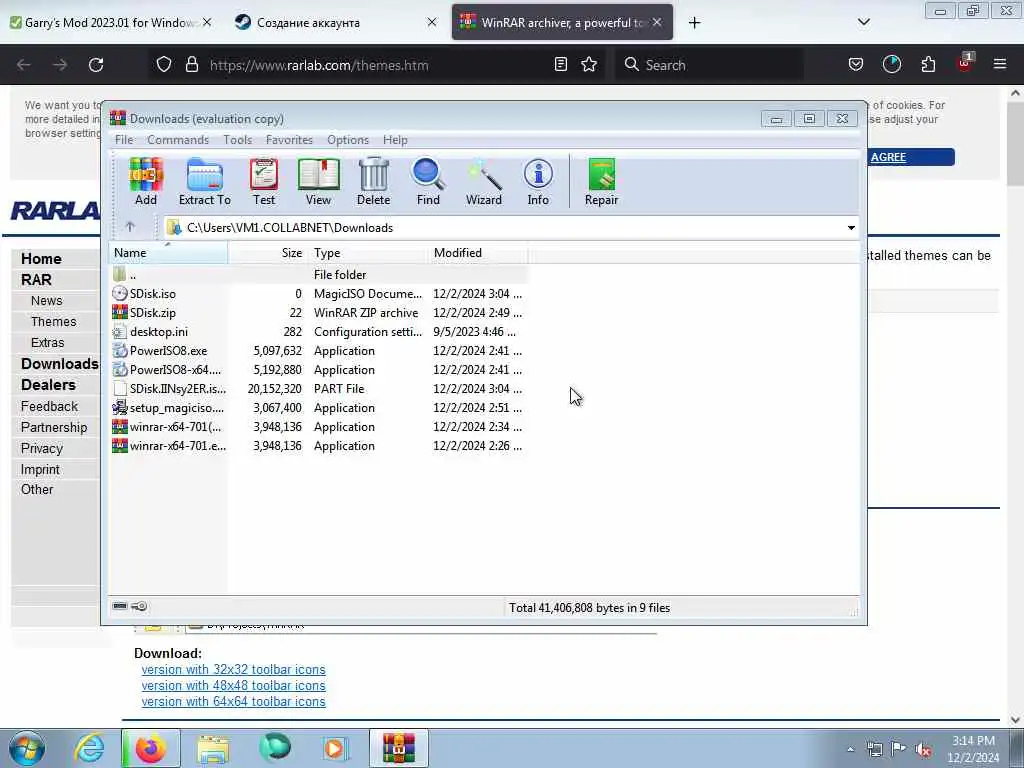
Task: Open the Options menu
Action: coord(348,140)
